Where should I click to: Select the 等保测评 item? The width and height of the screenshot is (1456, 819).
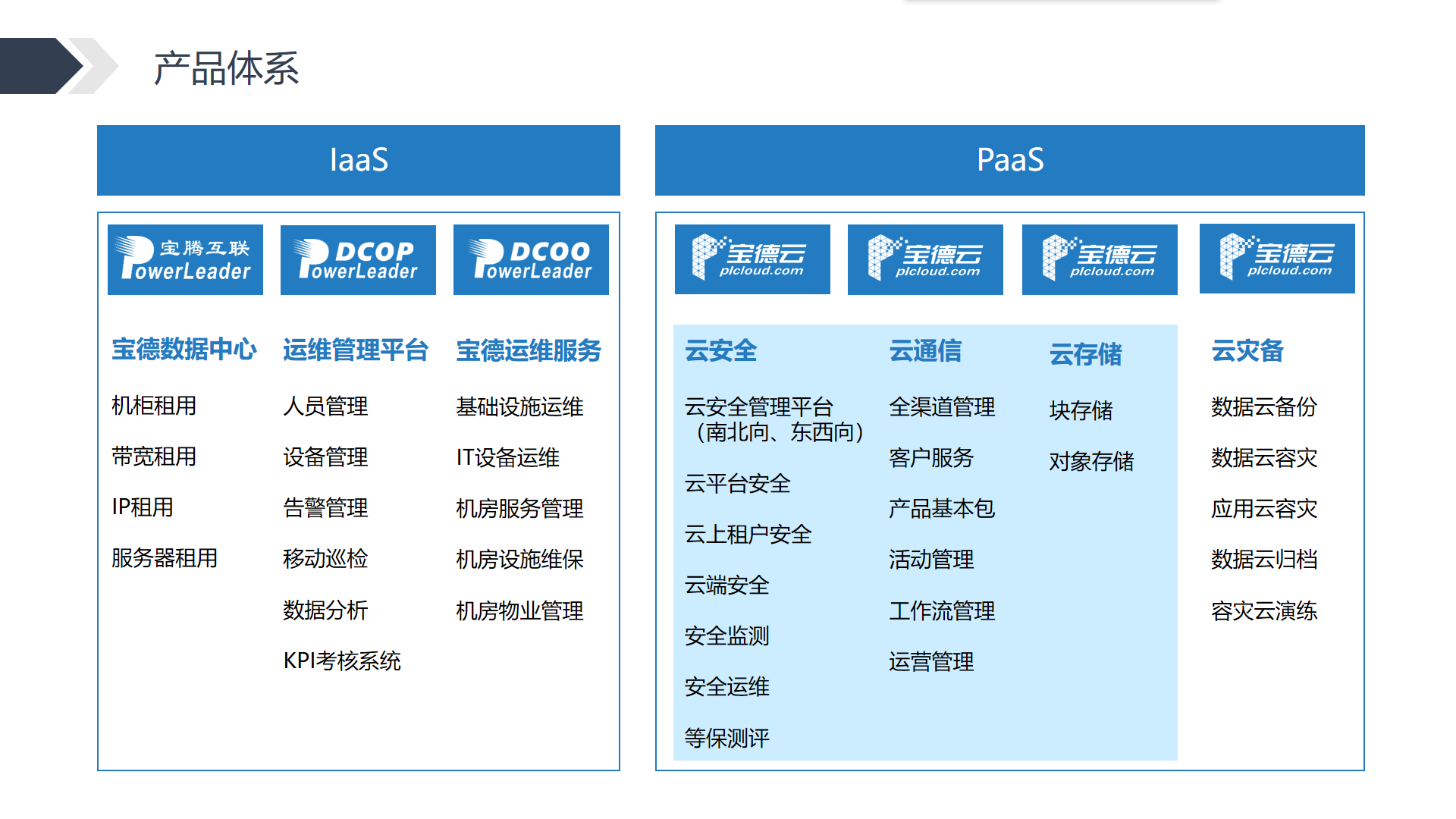click(x=727, y=739)
